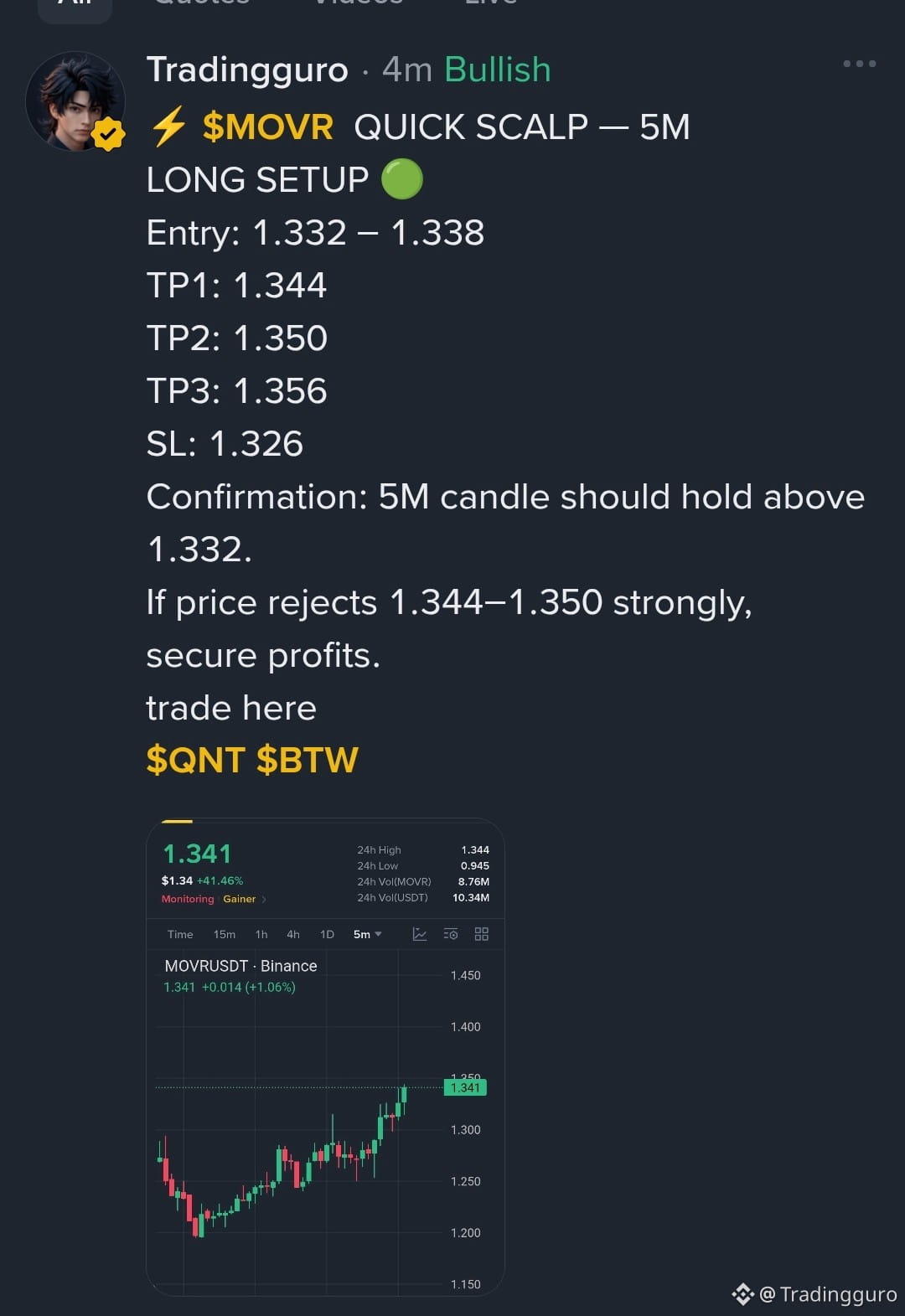Open the $MOVR ticker link
The width and height of the screenshot is (905, 1316).
267,127
